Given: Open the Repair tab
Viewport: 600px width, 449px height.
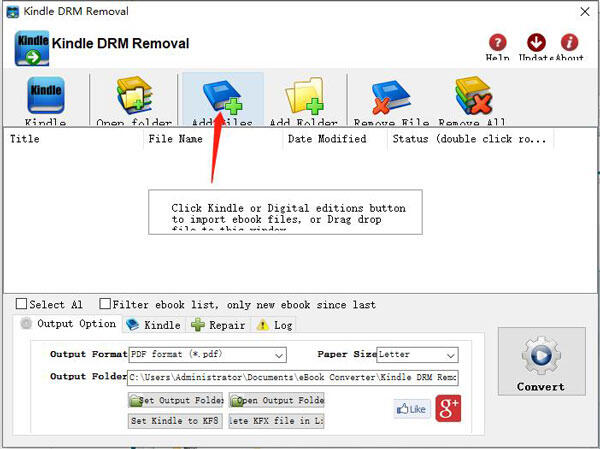Looking at the screenshot, I should [x=218, y=325].
